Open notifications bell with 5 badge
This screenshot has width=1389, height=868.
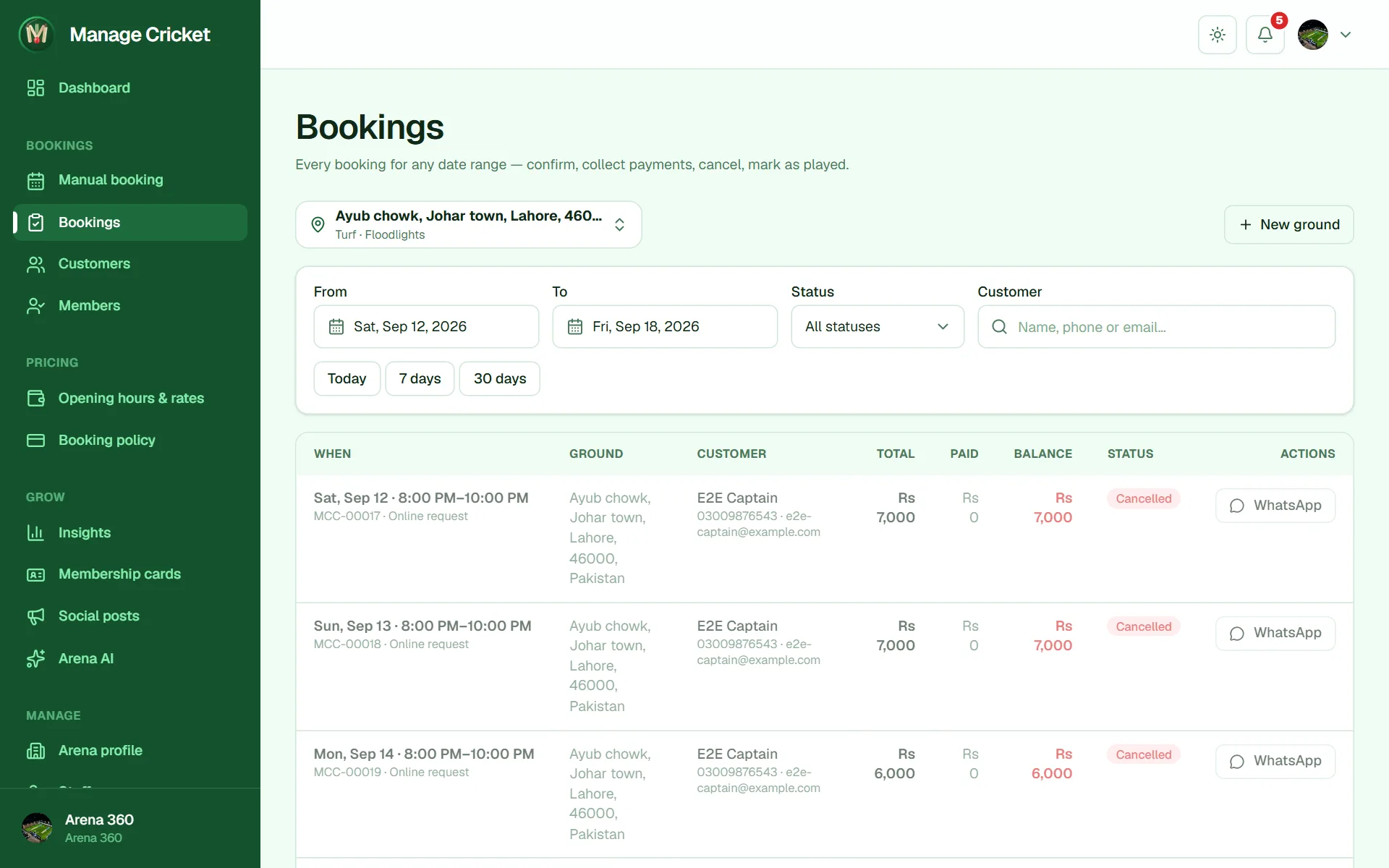coord(1265,35)
